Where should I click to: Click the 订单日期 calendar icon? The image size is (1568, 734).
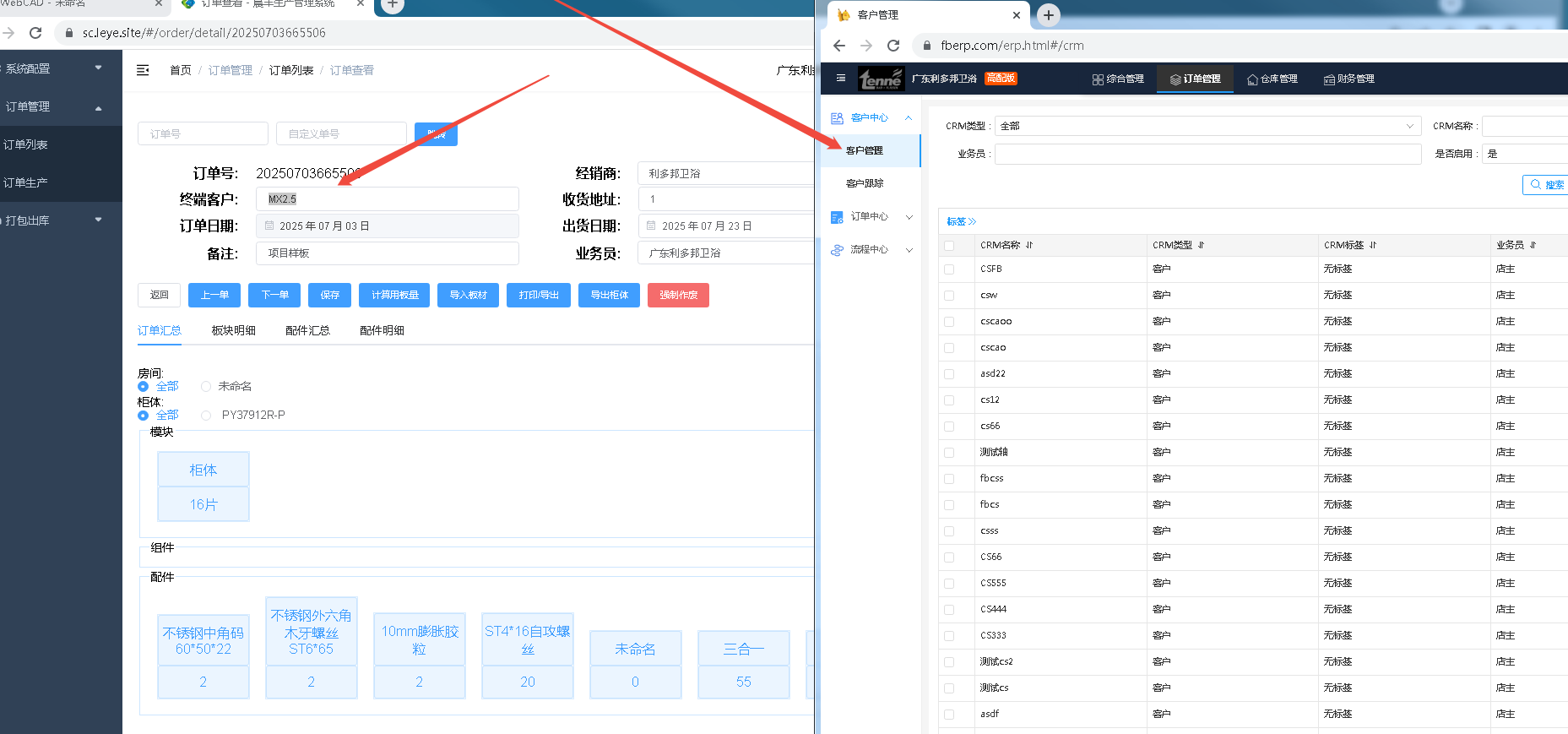pos(269,226)
